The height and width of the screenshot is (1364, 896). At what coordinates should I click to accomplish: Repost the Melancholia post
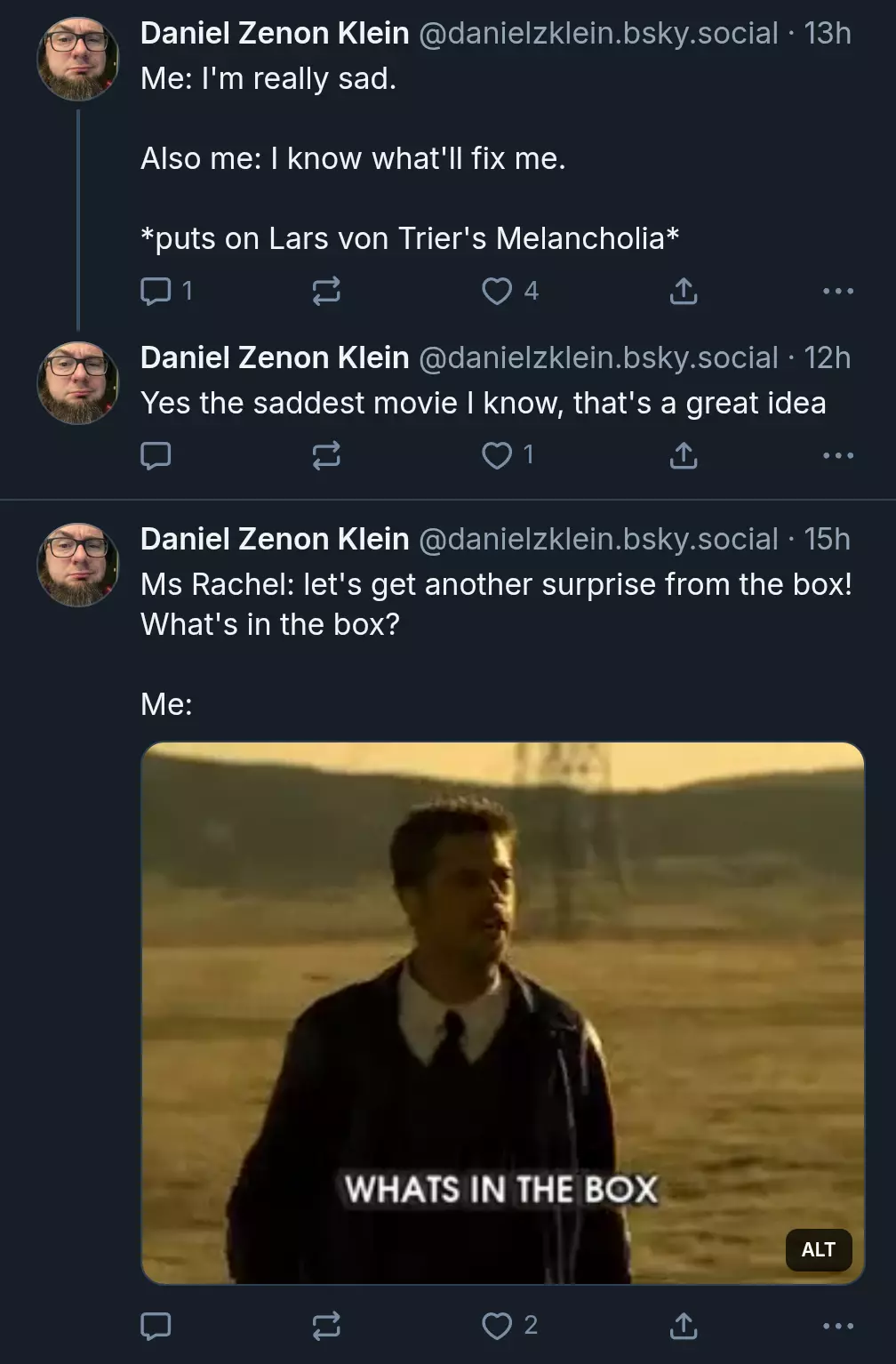[x=326, y=291]
